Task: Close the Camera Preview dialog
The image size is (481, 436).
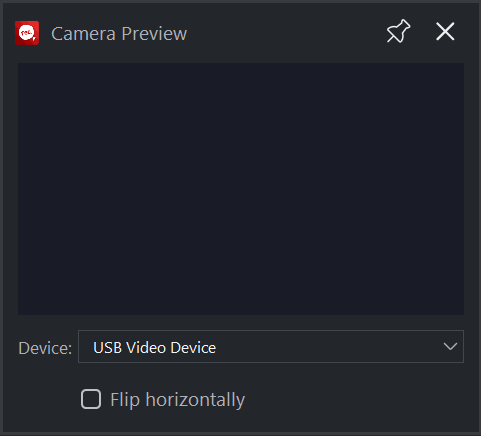Action: (x=445, y=32)
